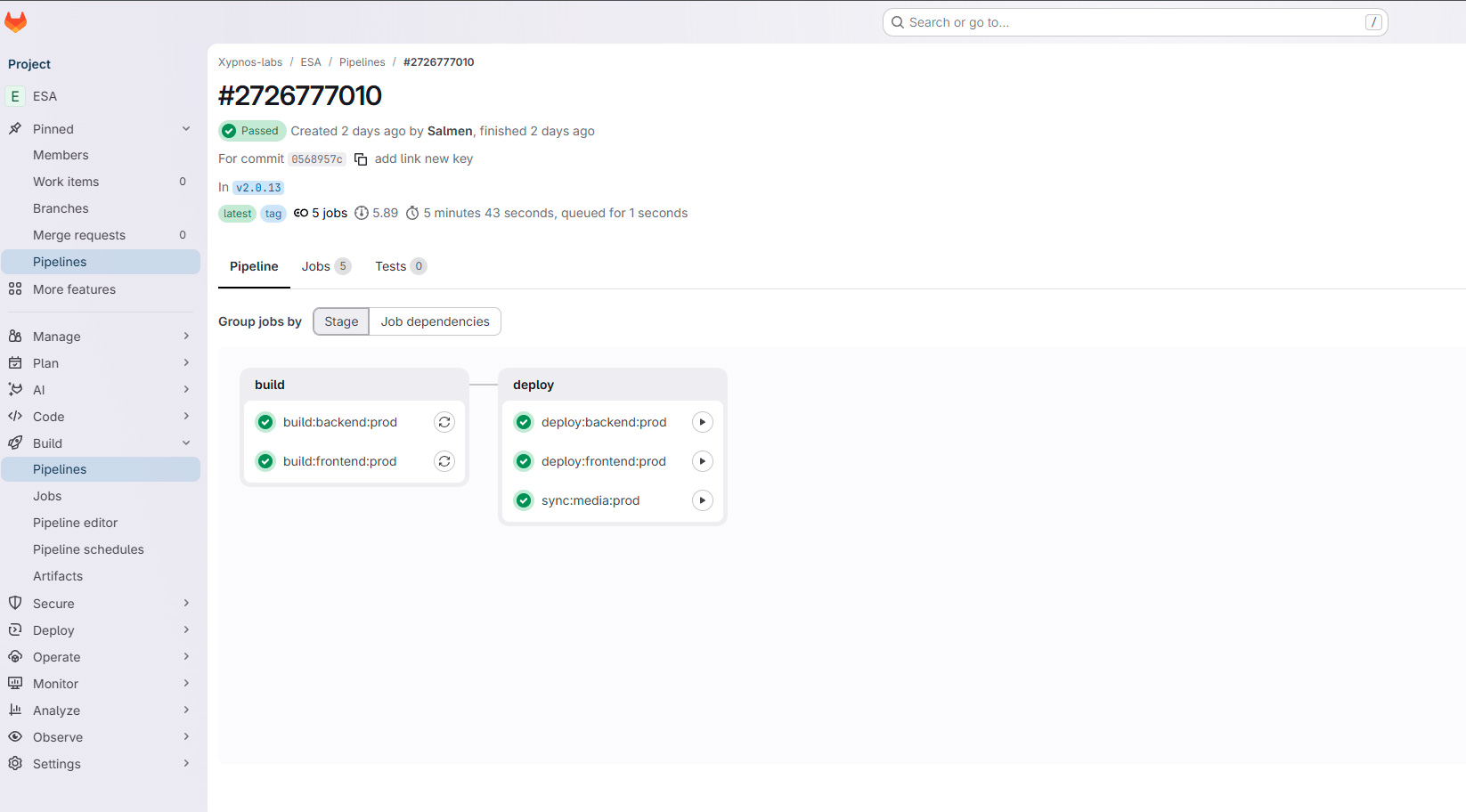
Task: Click the More features grid icon
Action: pos(15,289)
